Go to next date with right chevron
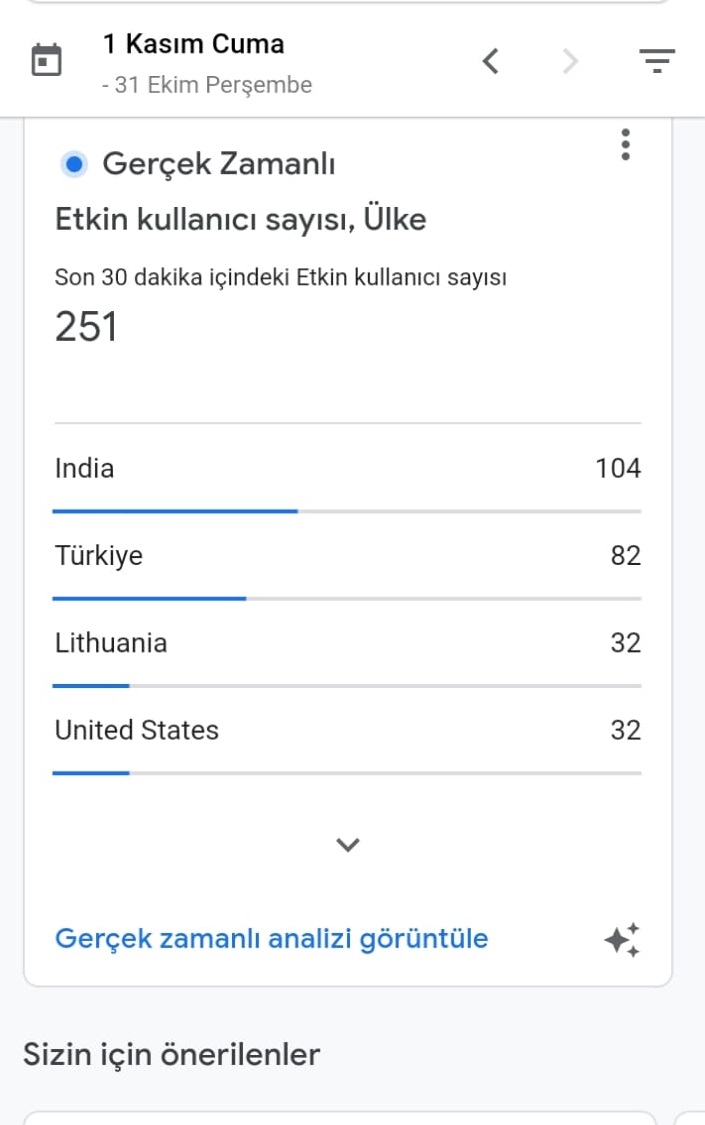The height and width of the screenshot is (1125, 705). [x=570, y=61]
